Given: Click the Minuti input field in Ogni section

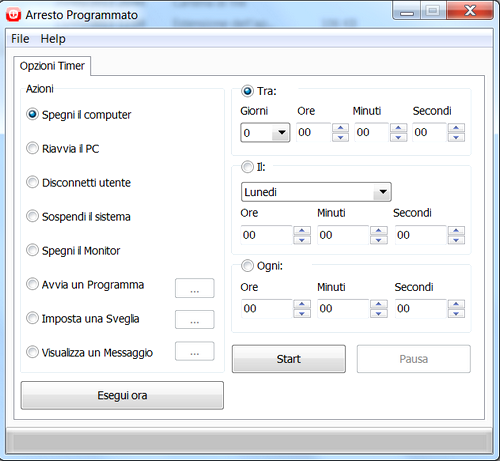Looking at the screenshot, I should [x=343, y=308].
